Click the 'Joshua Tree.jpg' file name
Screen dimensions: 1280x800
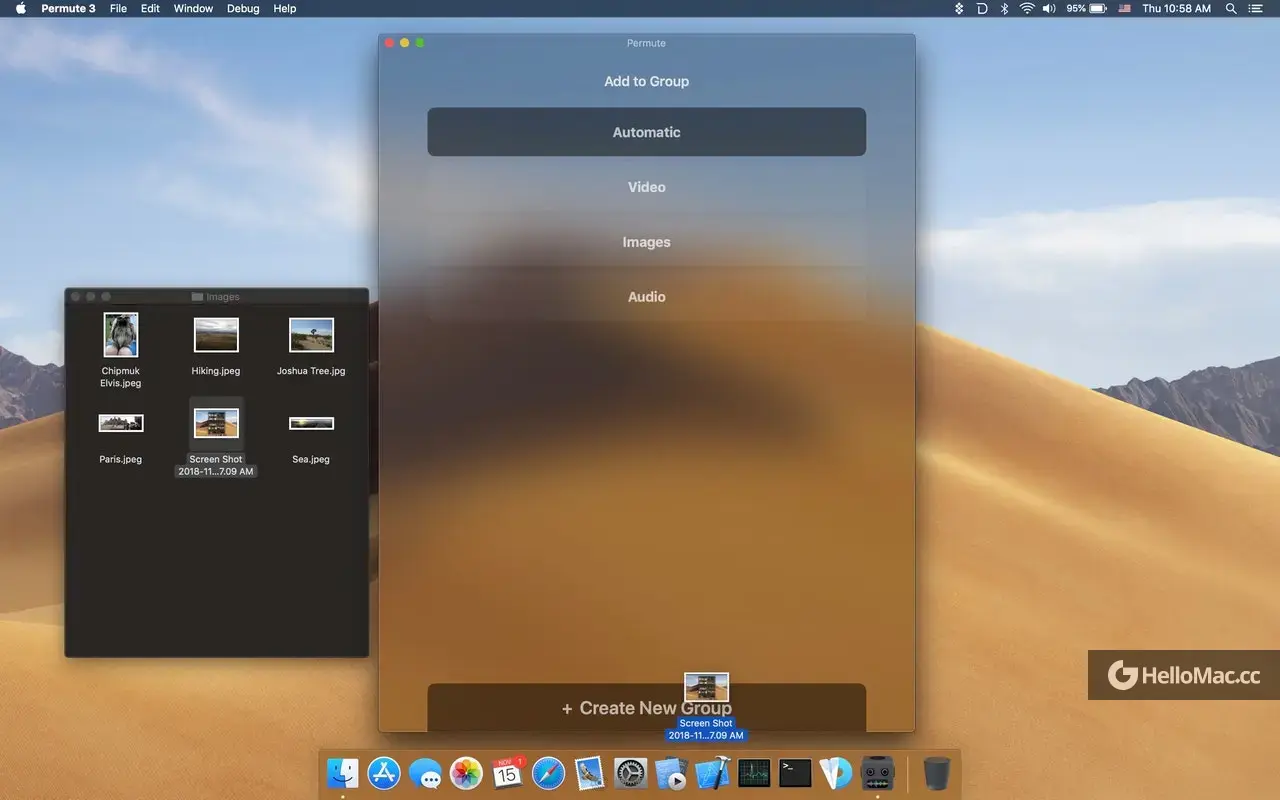(311, 371)
